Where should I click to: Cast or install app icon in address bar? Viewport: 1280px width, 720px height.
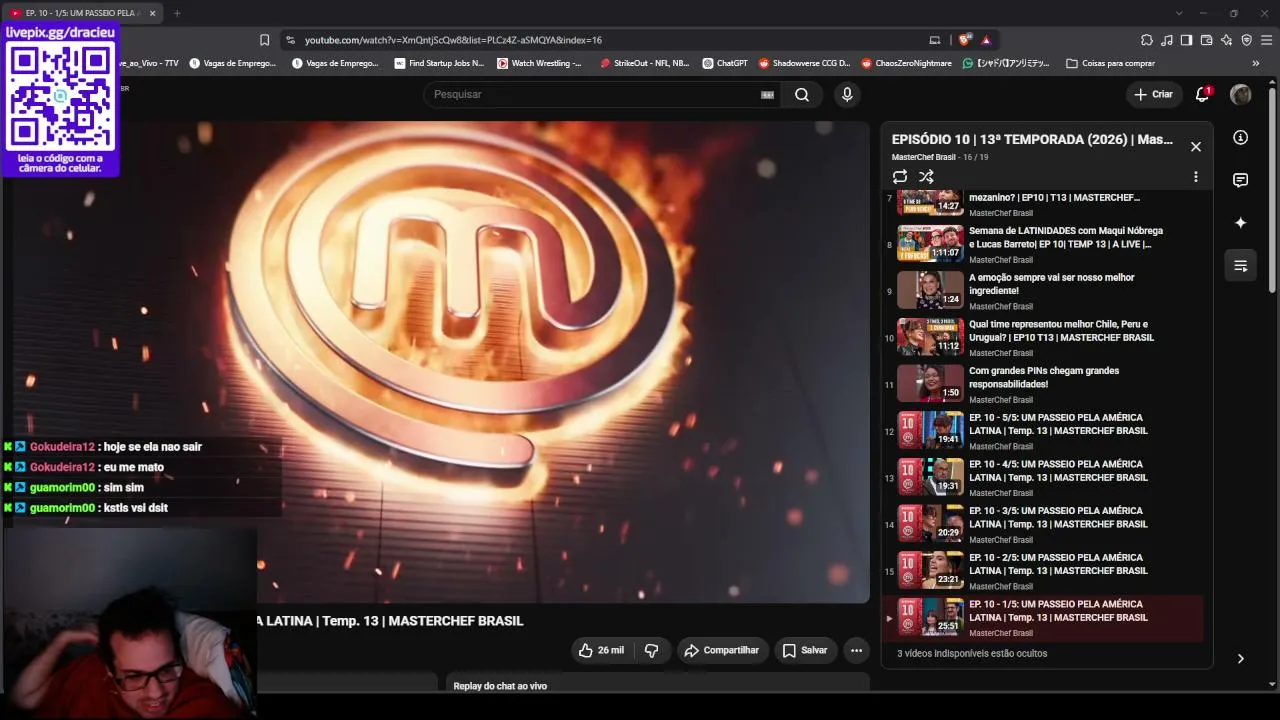pos(934,40)
